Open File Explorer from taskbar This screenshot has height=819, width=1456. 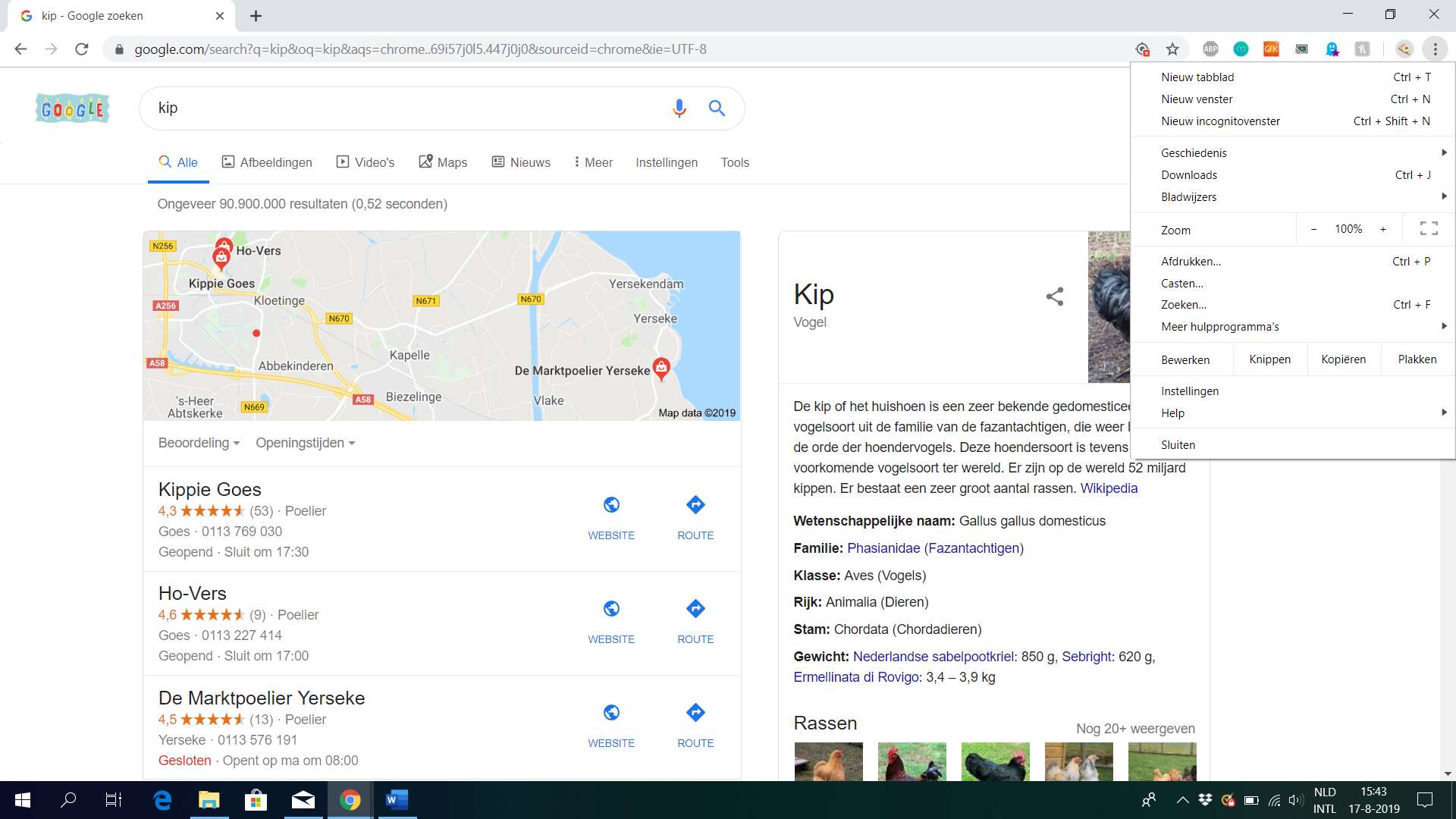click(209, 800)
